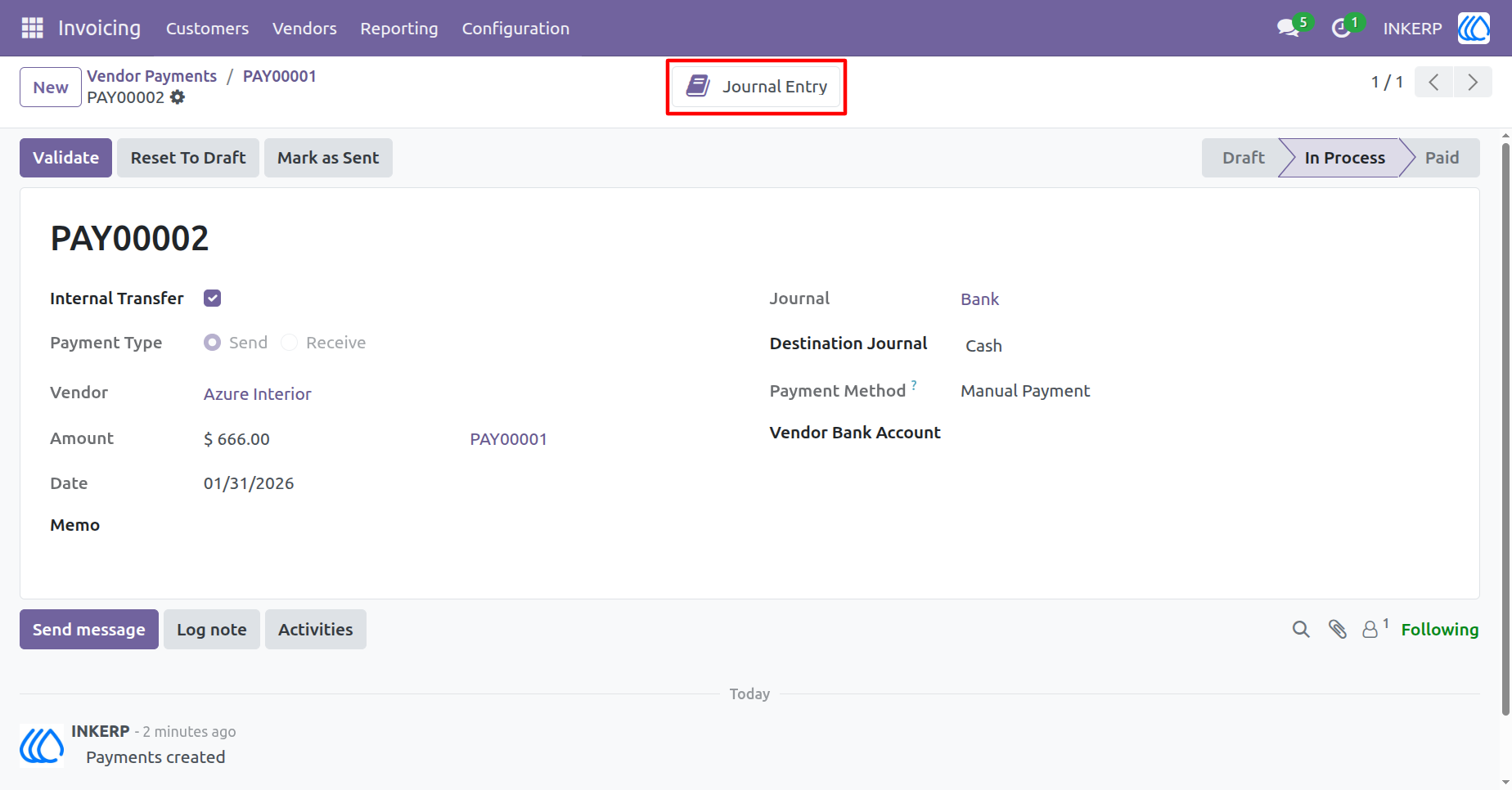Viewport: 1512px width, 790px height.
Task: Uncheck the Internal Transfer checkbox
Action: [x=213, y=298]
